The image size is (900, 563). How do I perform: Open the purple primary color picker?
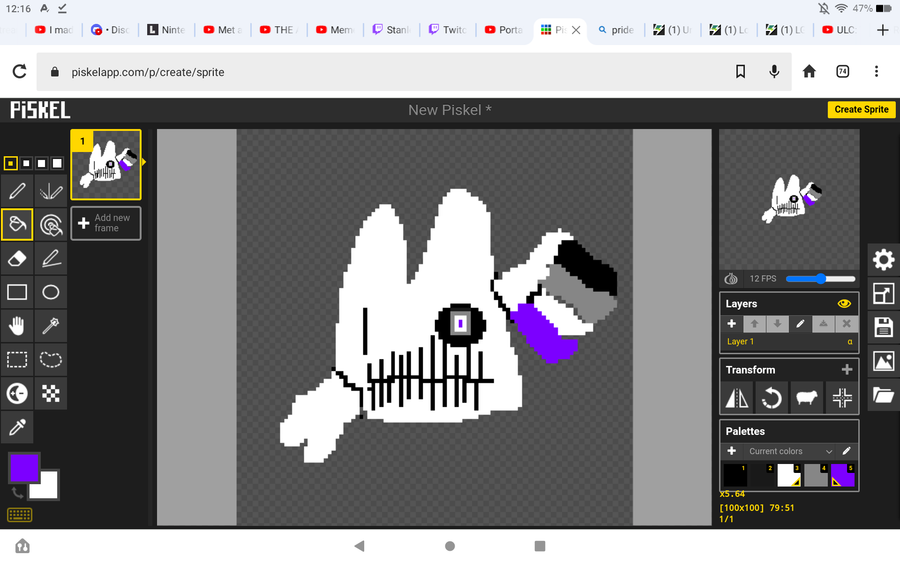pyautogui.click(x=24, y=468)
